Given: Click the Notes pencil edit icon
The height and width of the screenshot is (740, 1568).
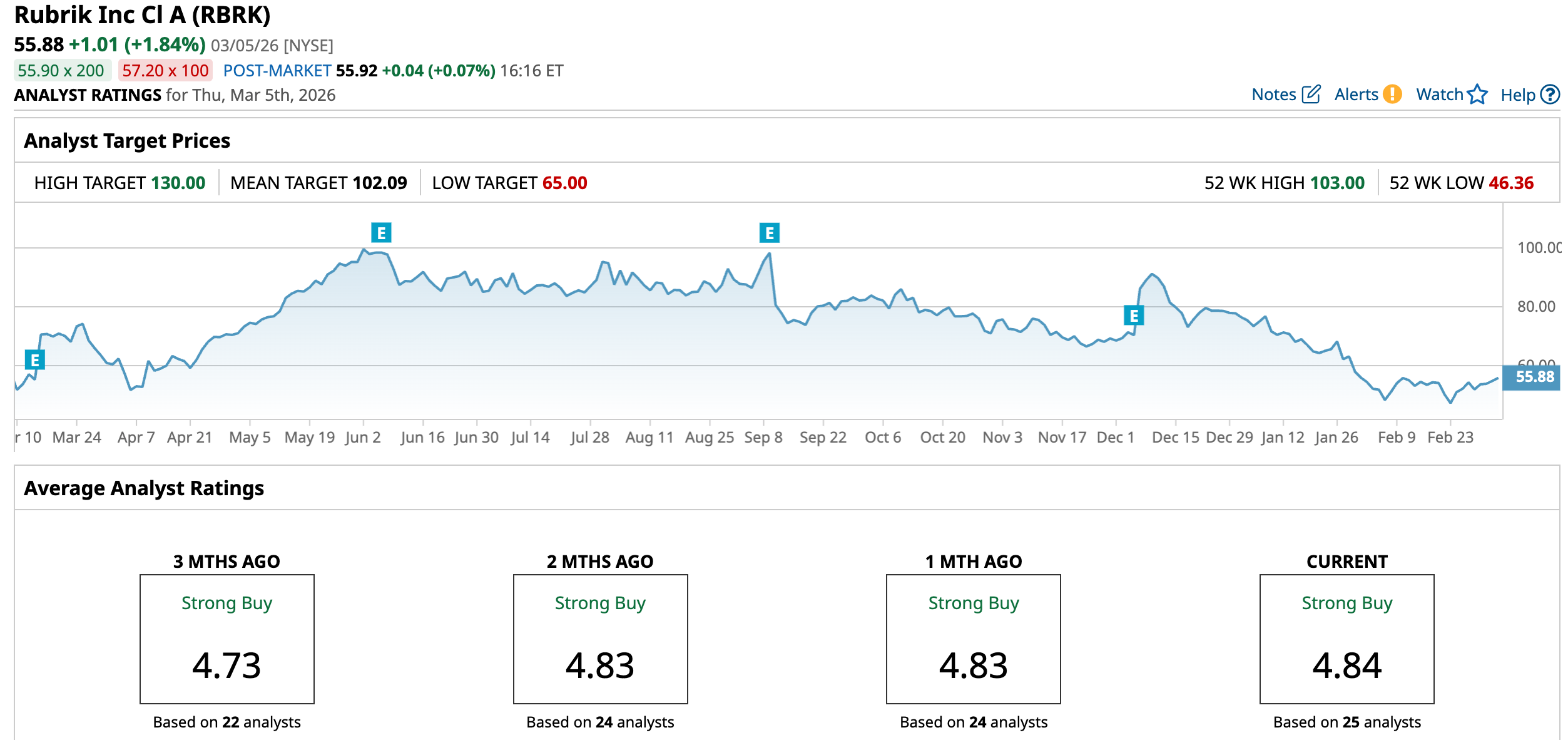Looking at the screenshot, I should [1311, 95].
